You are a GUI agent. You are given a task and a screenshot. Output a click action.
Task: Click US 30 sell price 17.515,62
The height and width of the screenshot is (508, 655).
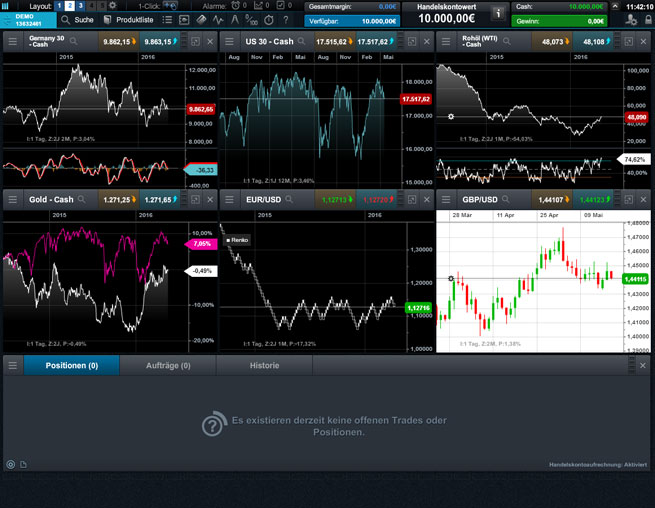coord(335,41)
